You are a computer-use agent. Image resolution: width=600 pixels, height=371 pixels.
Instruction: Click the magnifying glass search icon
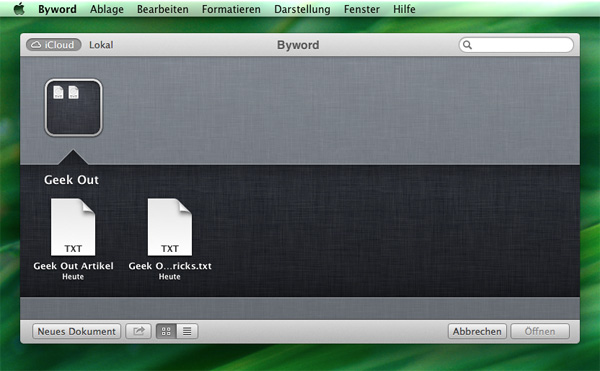[467, 45]
